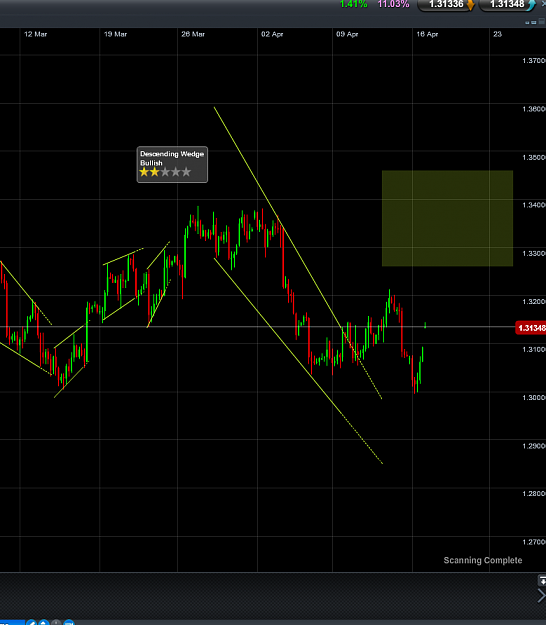
Task: Expand the panel with the right chevron
Action: coord(542,596)
